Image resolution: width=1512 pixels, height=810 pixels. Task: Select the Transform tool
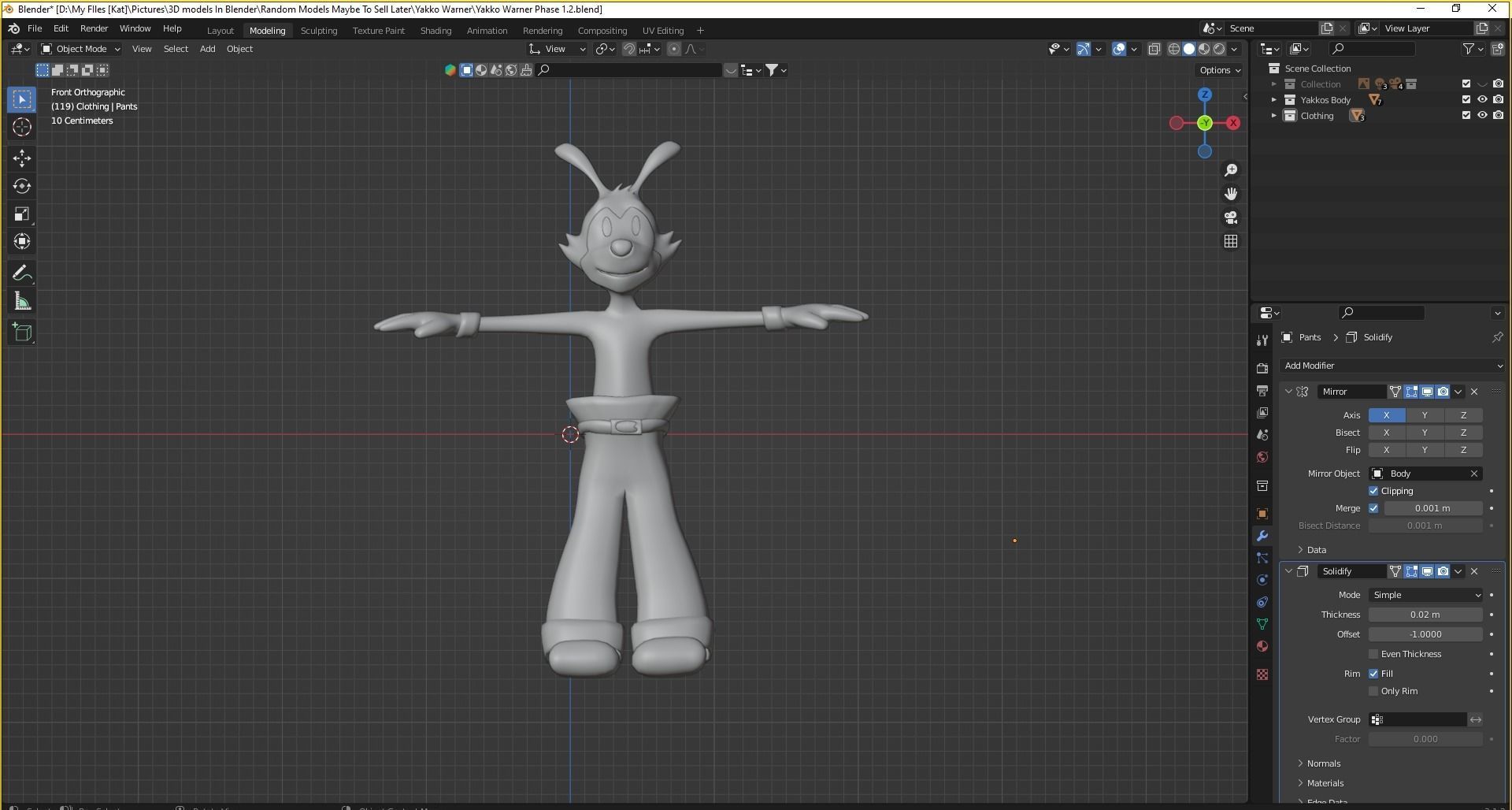[x=22, y=242]
